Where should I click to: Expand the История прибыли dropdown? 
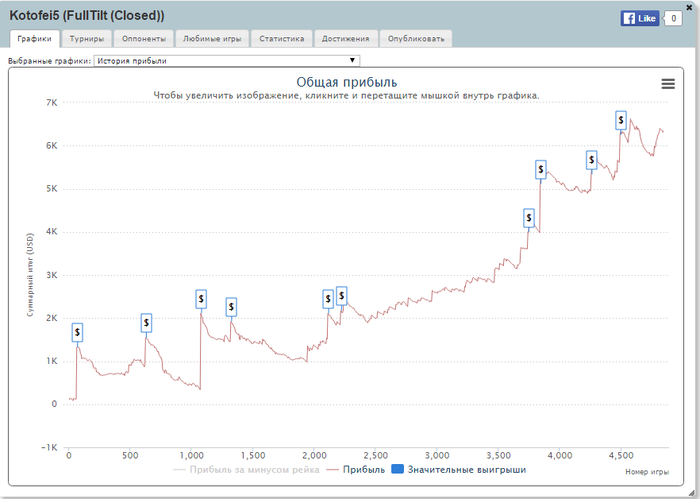coord(227,61)
